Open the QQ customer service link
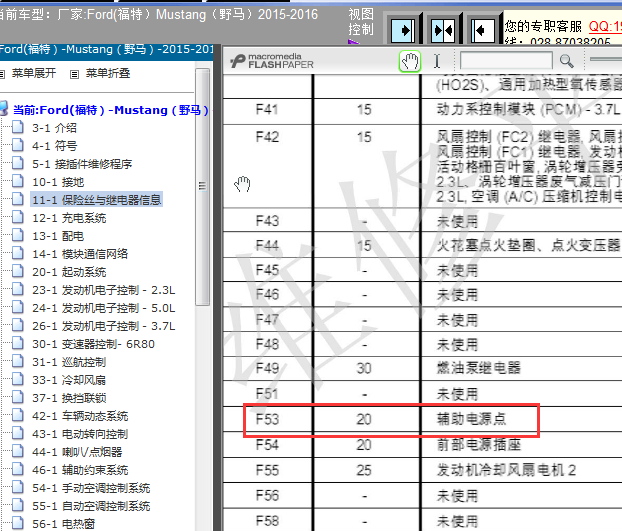The width and height of the screenshot is (622, 531). (605, 27)
